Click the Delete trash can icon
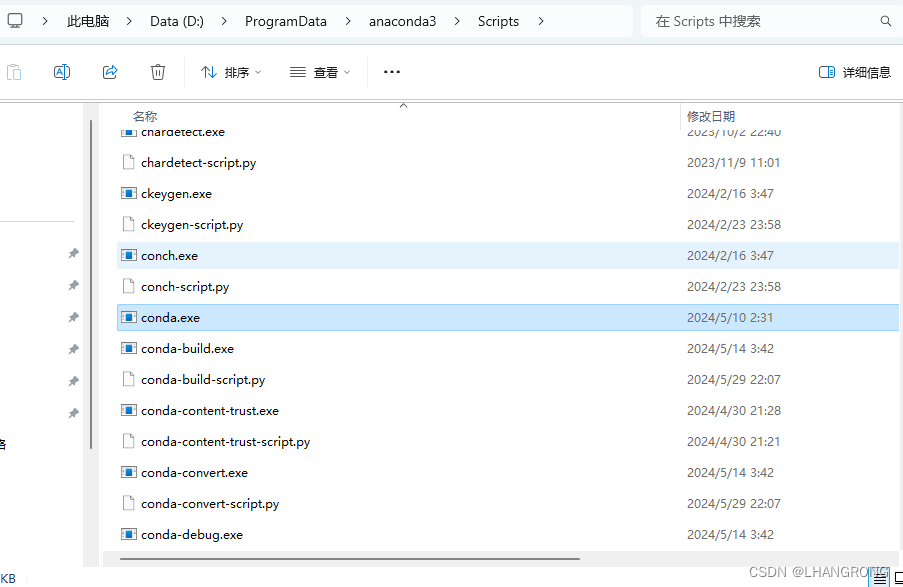This screenshot has height=587, width=903. [x=158, y=72]
